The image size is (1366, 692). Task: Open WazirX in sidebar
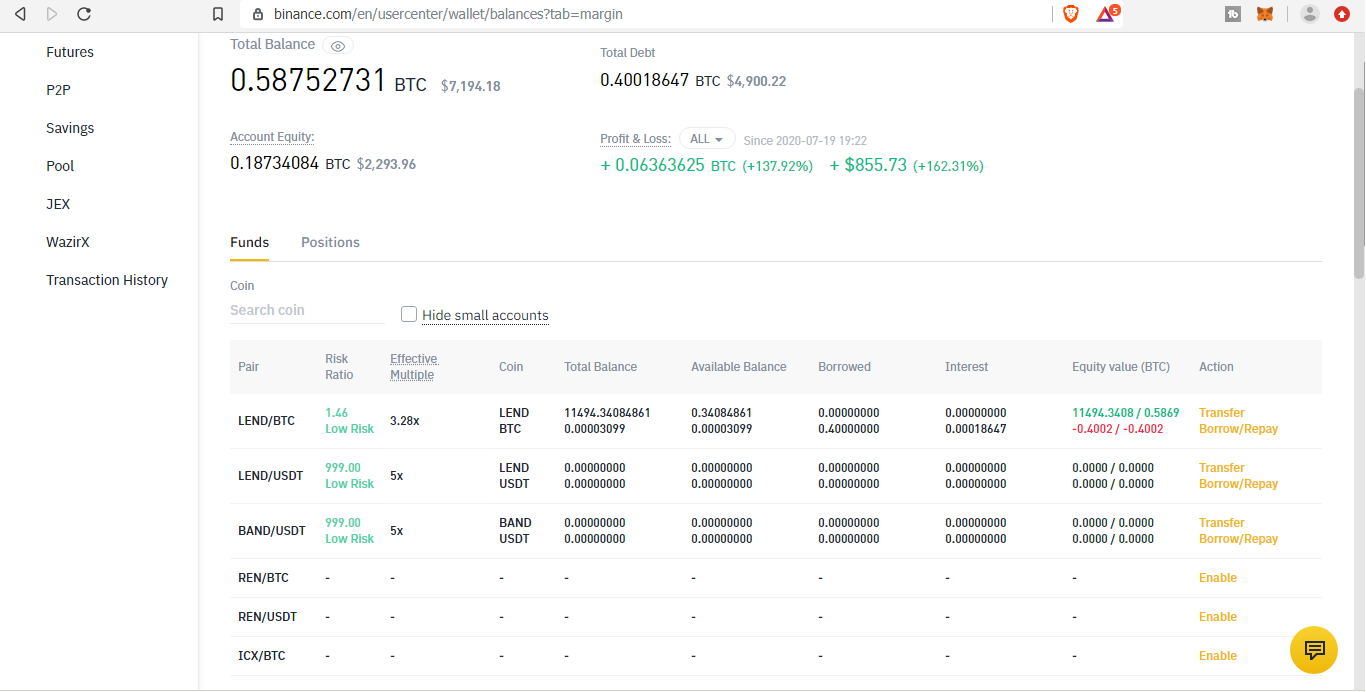[x=68, y=242]
